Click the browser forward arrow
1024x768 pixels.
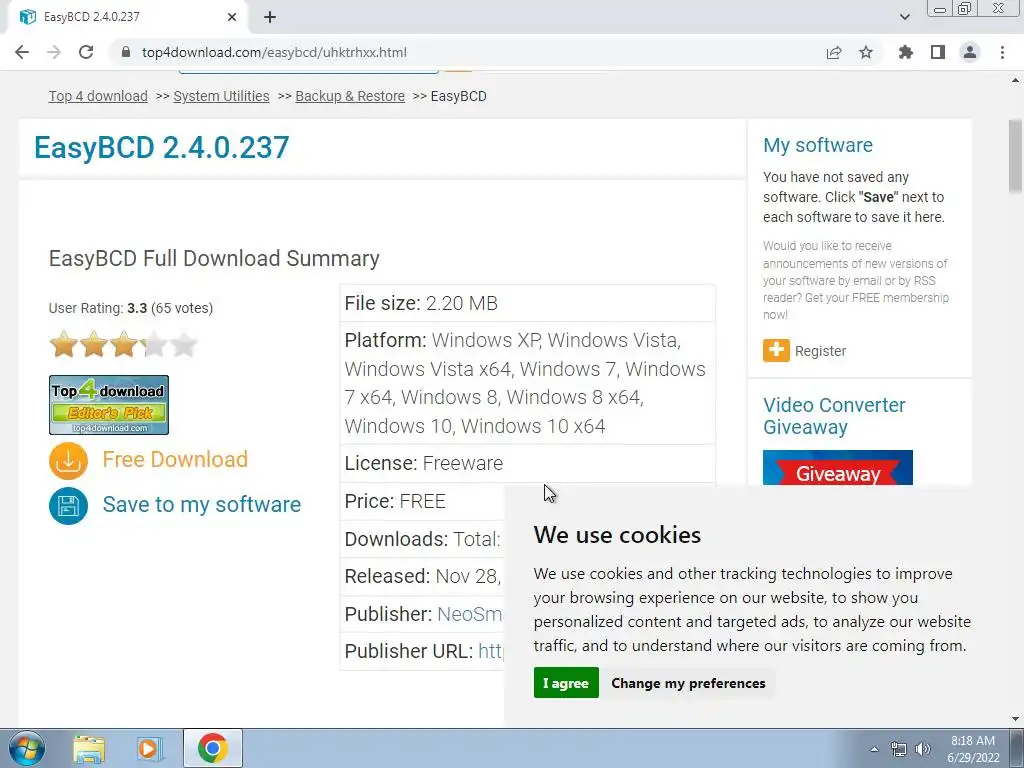click(54, 52)
